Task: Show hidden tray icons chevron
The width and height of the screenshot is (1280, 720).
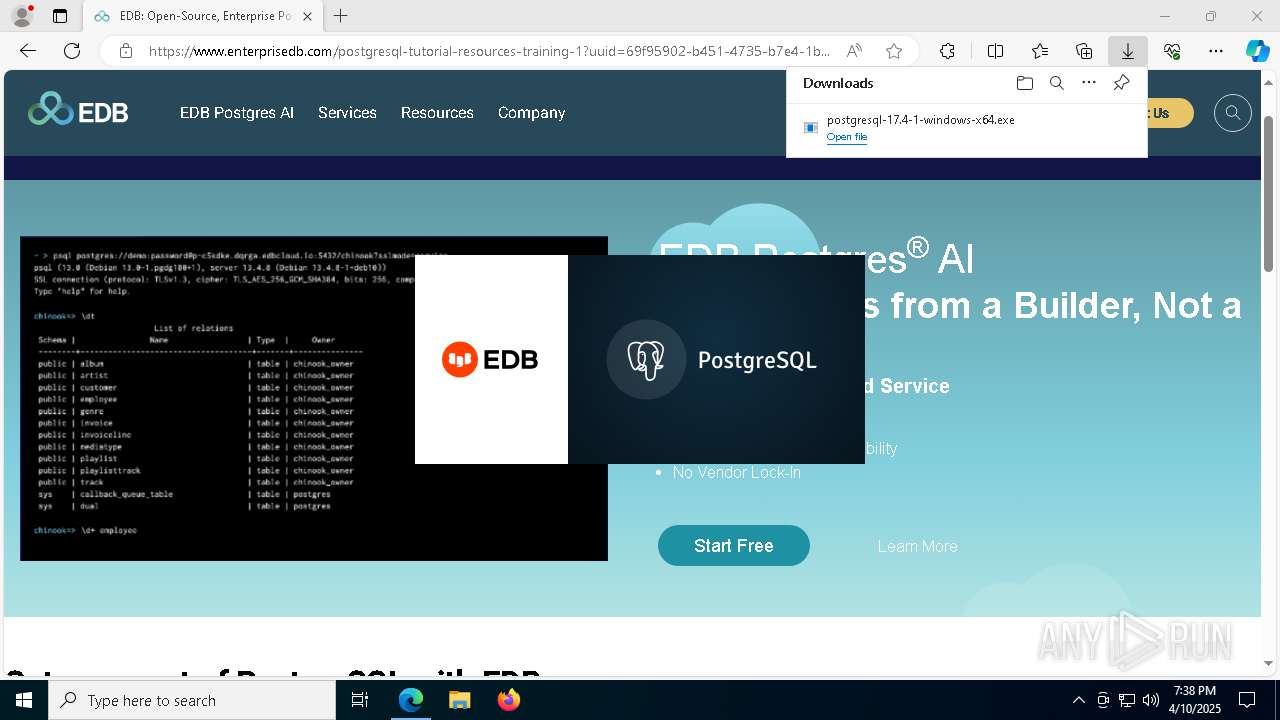Action: [x=1078, y=700]
